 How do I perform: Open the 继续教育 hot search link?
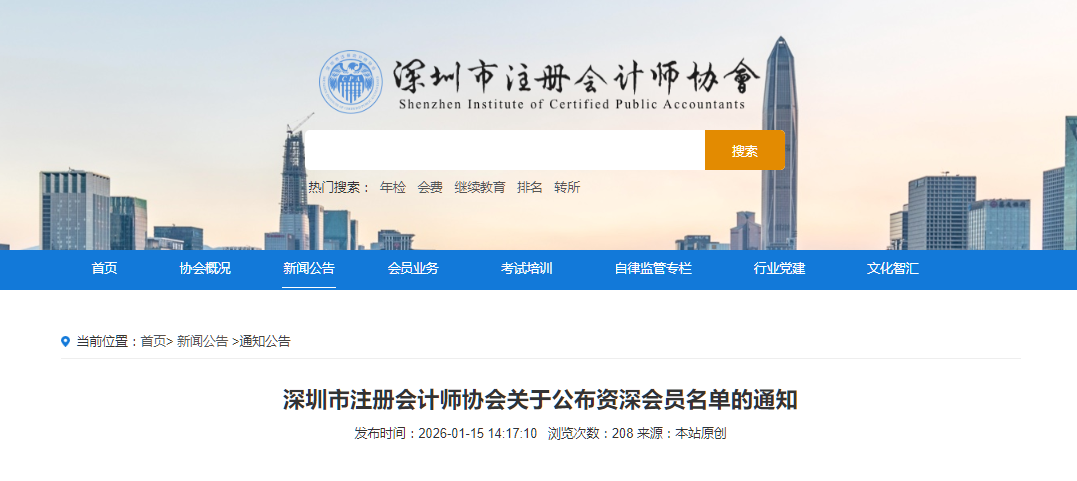480,187
